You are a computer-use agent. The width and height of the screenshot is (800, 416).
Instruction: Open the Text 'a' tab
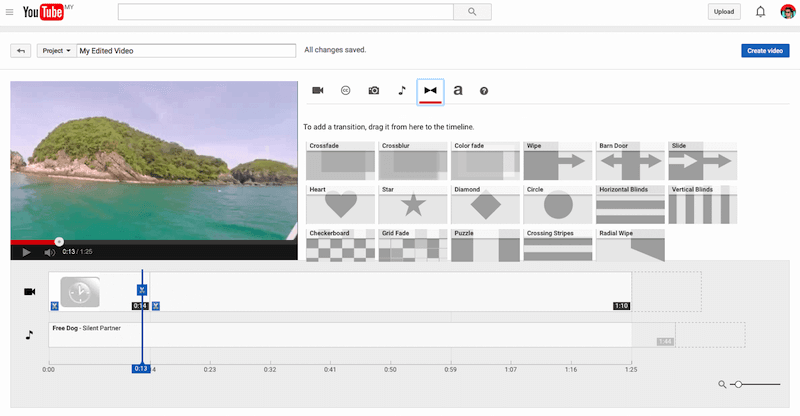coord(458,90)
